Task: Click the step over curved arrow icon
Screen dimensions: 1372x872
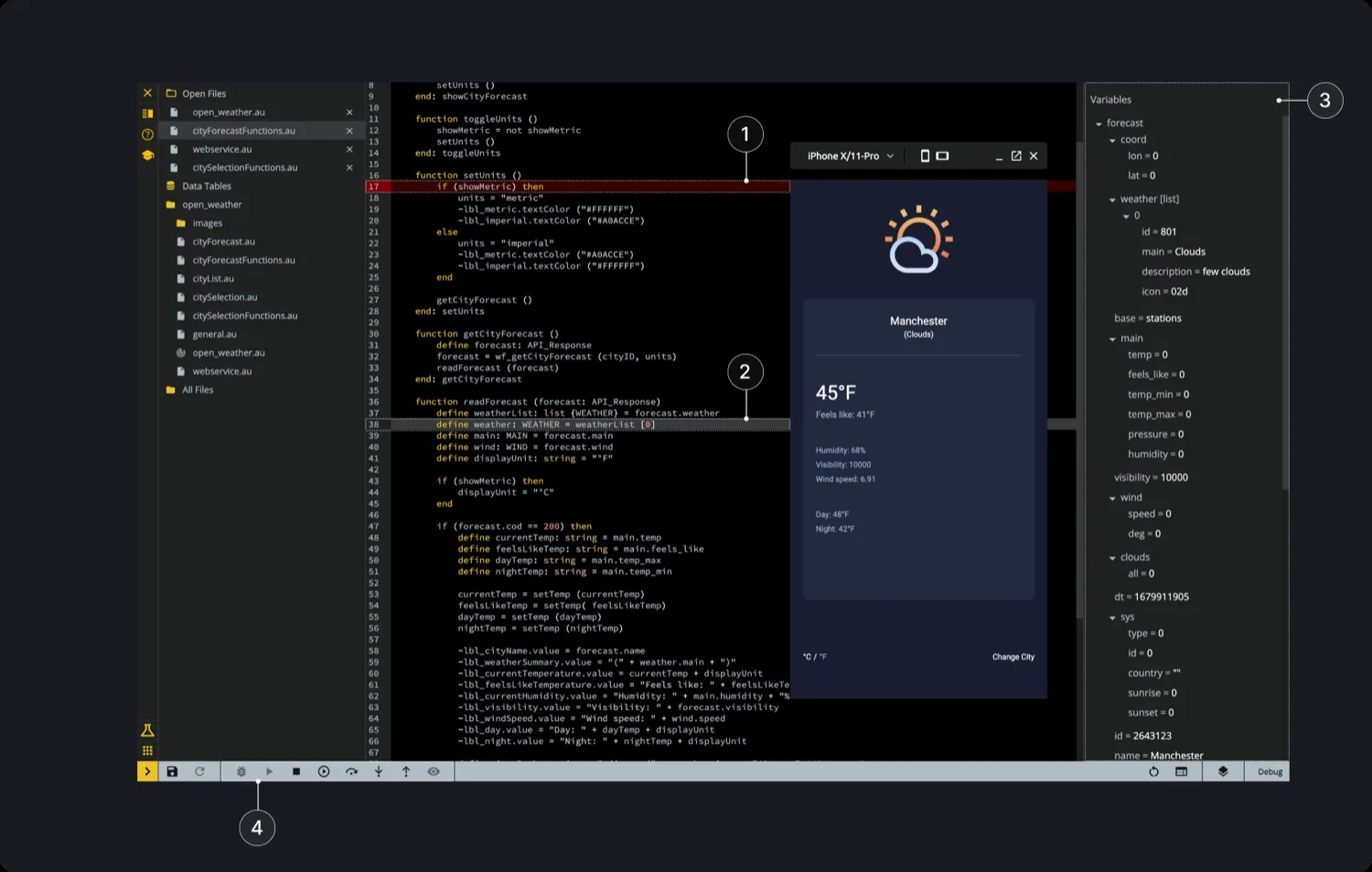Action: pyautogui.click(x=351, y=771)
